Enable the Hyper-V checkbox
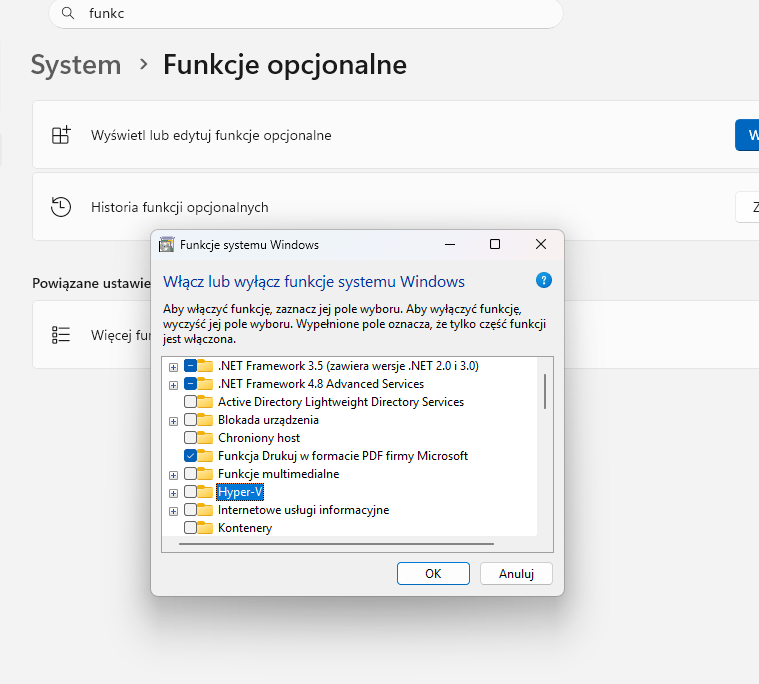 (x=191, y=492)
